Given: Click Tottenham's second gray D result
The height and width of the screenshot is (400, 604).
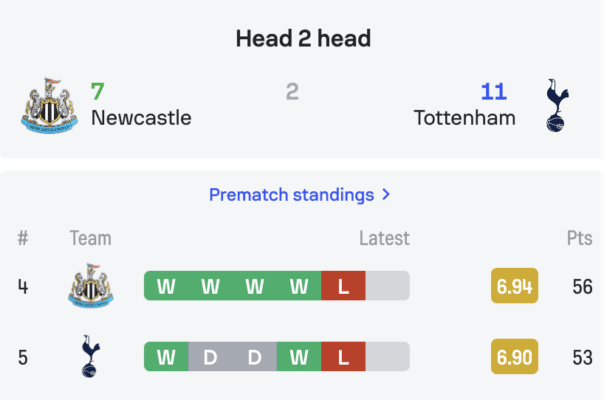Looking at the screenshot, I should [255, 356].
